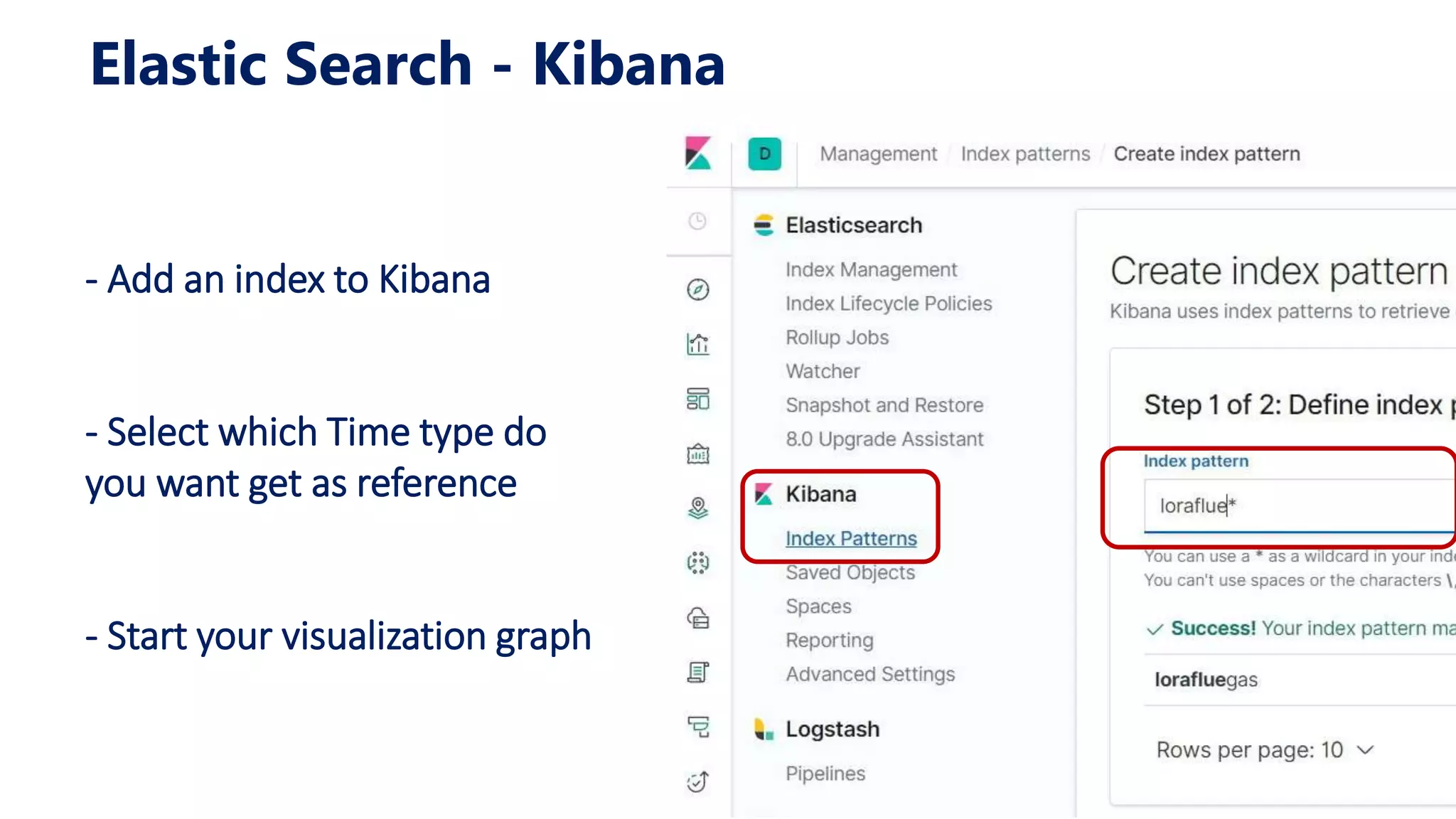Open Logs icon in sidebar

[x=697, y=673]
